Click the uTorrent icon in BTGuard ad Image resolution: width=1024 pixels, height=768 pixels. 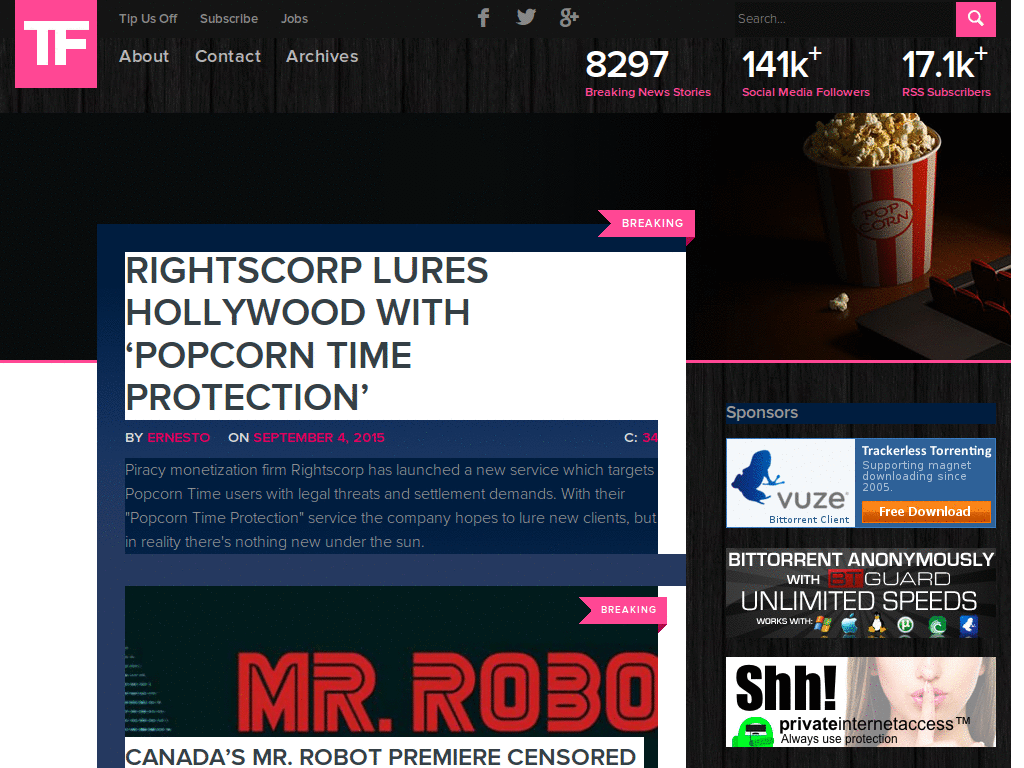coord(905,626)
